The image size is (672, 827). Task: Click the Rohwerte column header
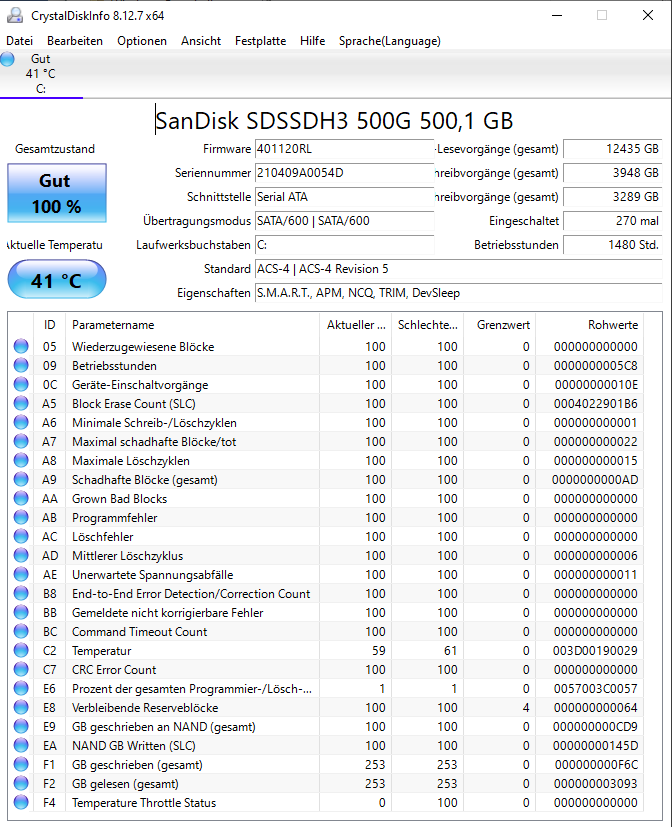(x=590, y=325)
